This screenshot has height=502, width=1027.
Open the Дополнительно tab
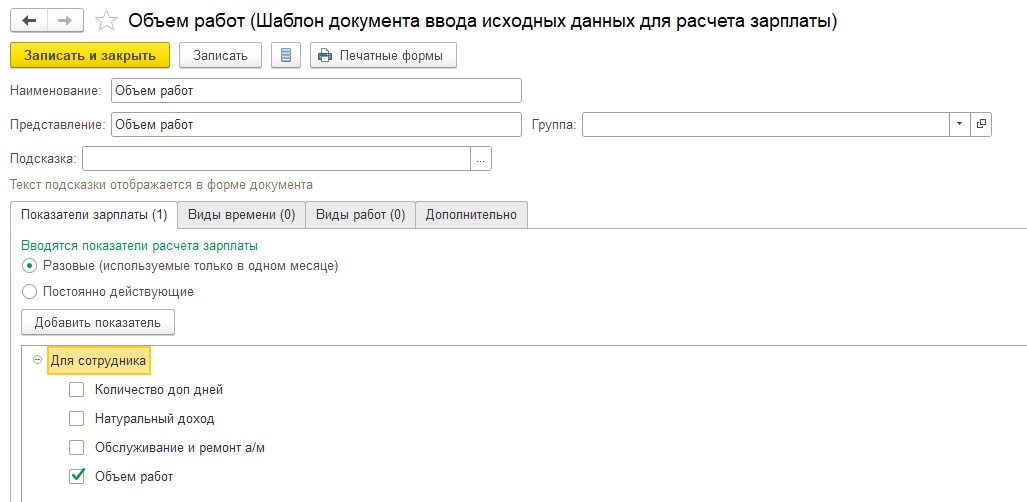(x=472, y=215)
